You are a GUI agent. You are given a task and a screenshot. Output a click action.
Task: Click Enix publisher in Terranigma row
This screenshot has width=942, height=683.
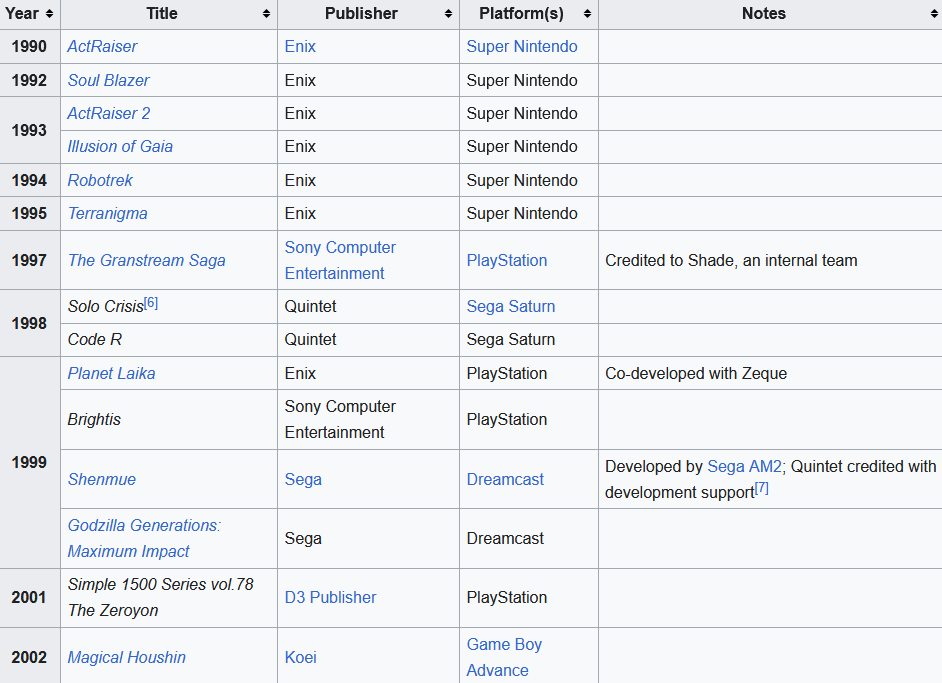pos(300,213)
